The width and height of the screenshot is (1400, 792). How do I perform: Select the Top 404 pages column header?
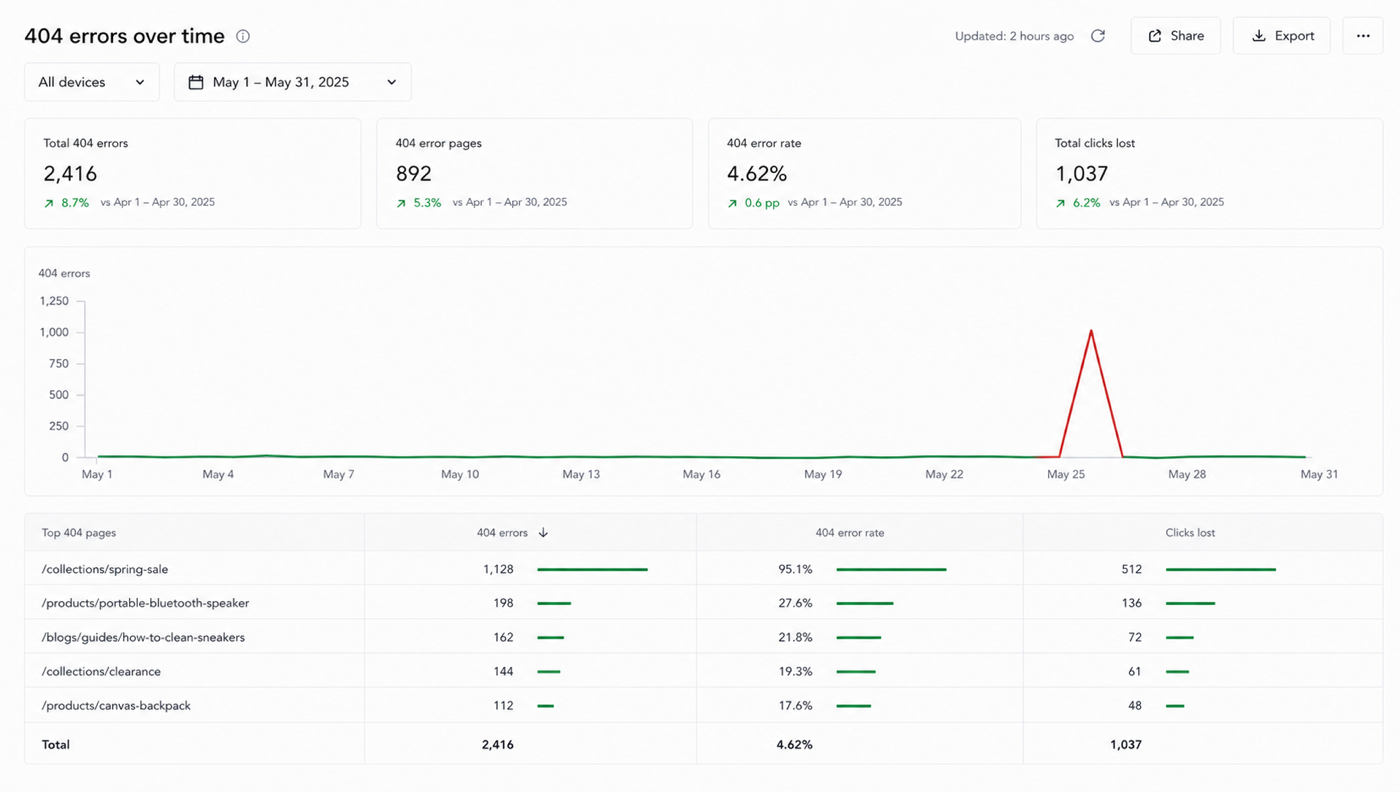pyautogui.click(x=79, y=533)
